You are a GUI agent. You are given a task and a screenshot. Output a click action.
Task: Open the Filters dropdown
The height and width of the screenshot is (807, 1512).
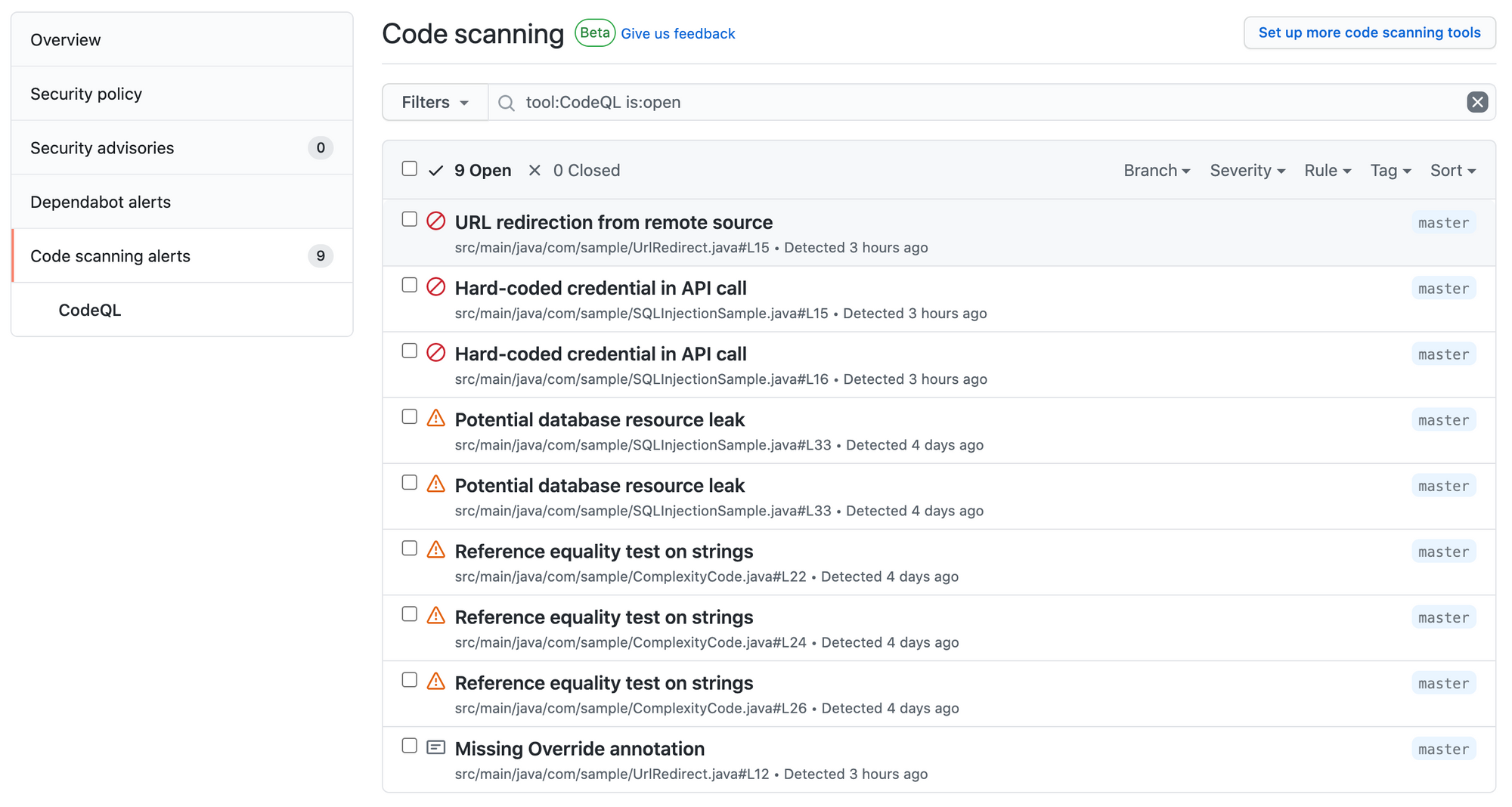click(x=435, y=103)
